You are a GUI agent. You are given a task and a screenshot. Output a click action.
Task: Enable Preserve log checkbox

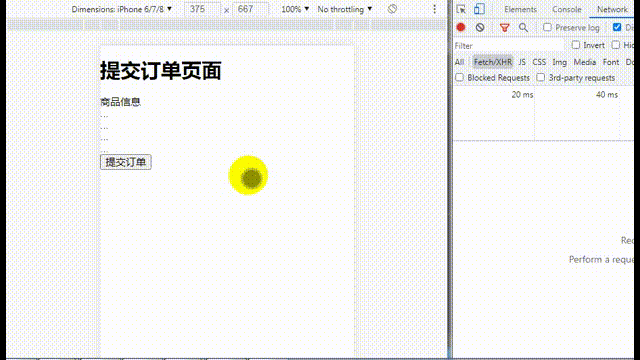click(x=547, y=27)
